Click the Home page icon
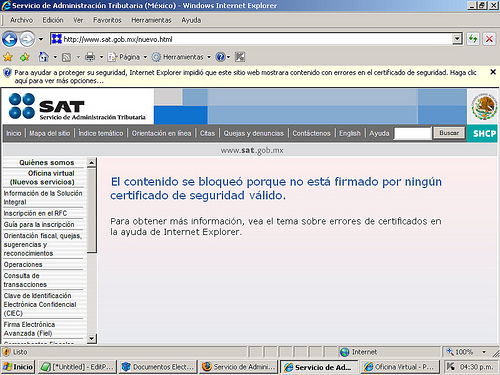Screen dimensions: 500x375 tap(43, 57)
